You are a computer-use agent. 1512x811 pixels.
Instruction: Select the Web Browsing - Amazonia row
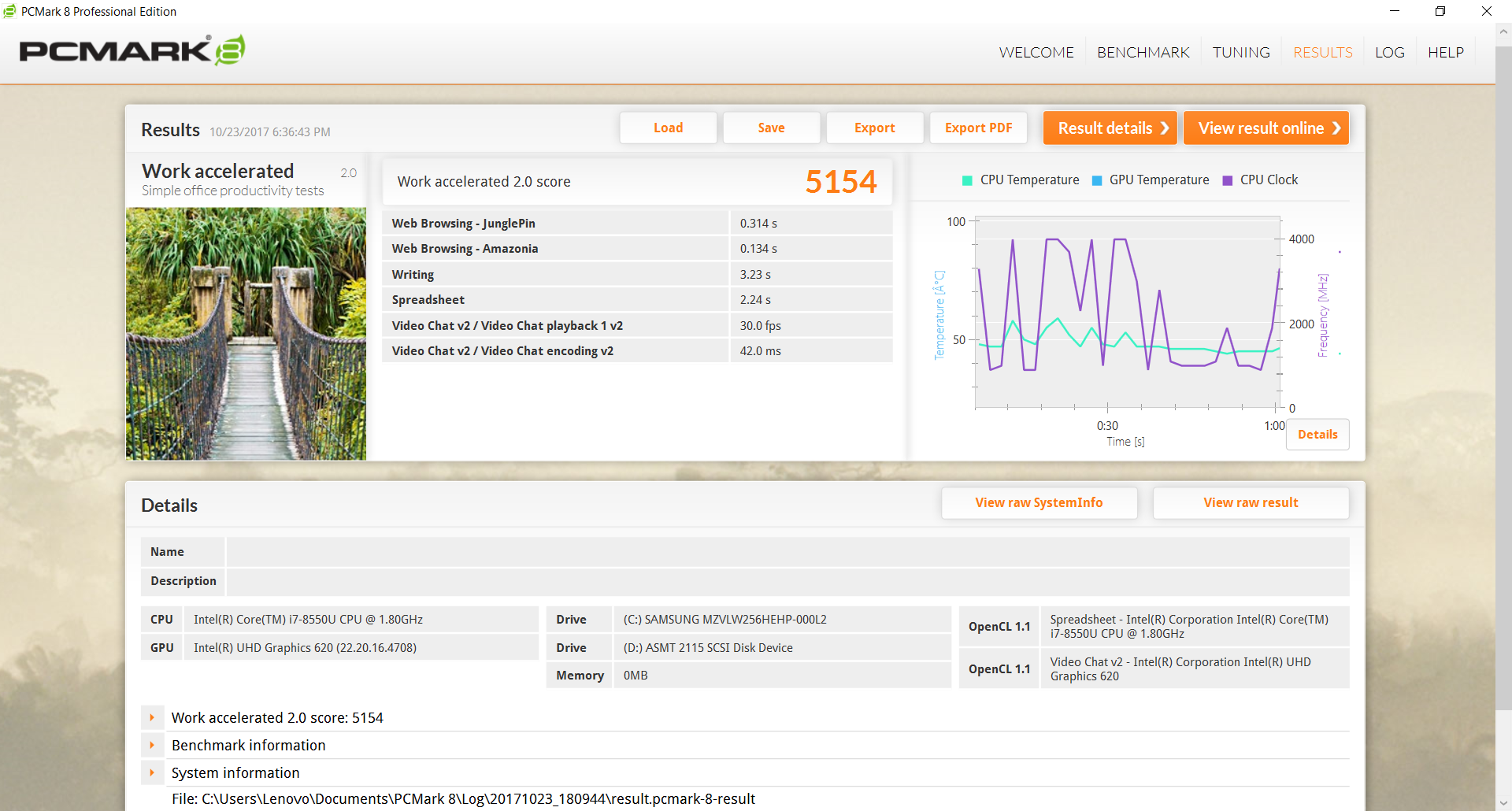pyautogui.click(x=637, y=249)
